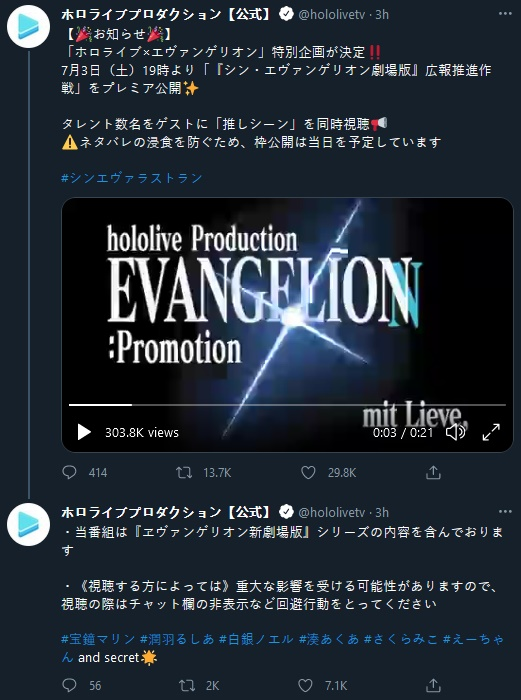Open the first tweet's more options menu
The width and height of the screenshot is (521, 700).
505,14
